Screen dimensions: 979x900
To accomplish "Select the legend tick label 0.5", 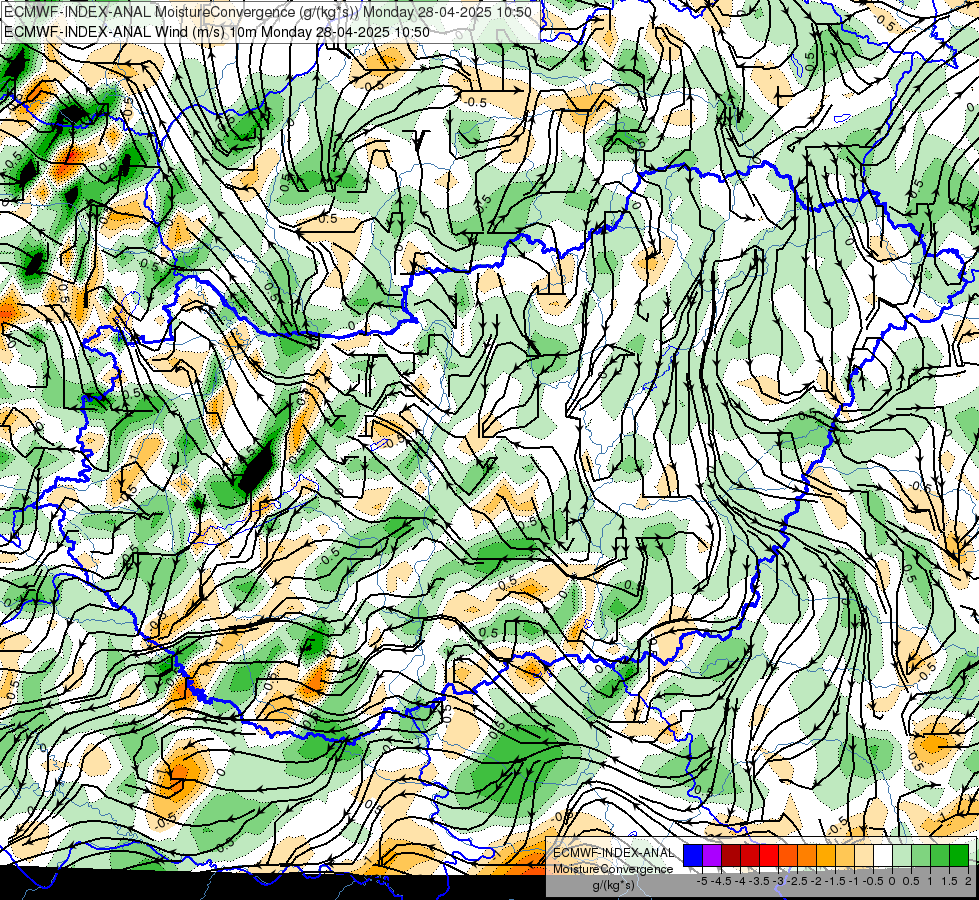I will point(911,881).
